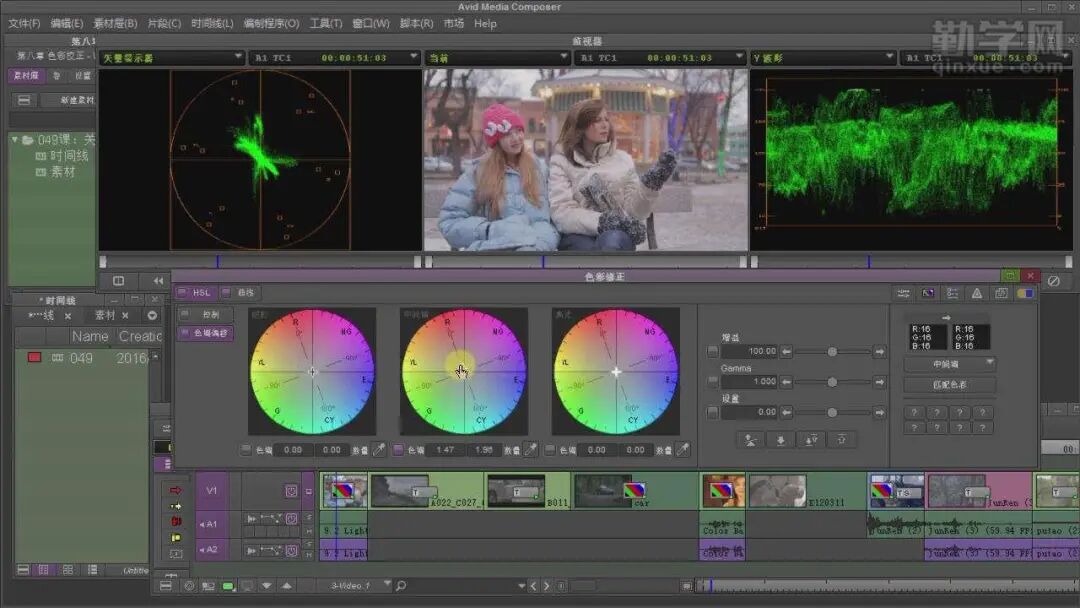Toggle the midtones hue offset checkbox

pyautogui.click(x=398, y=450)
